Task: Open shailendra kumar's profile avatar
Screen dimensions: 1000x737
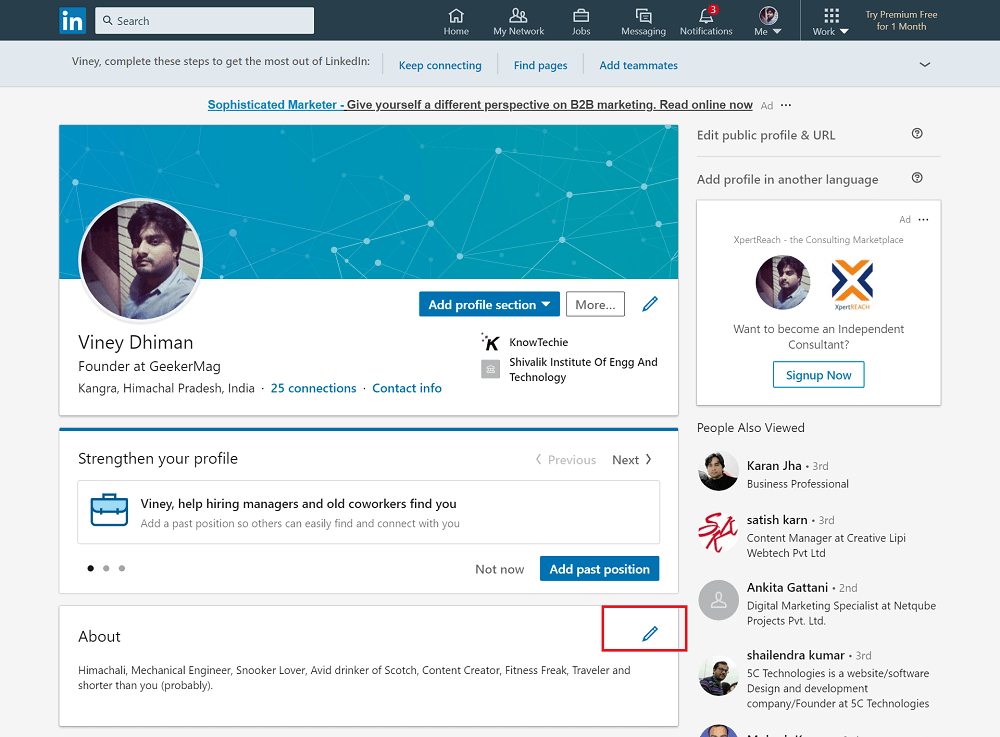Action: pyautogui.click(x=718, y=675)
